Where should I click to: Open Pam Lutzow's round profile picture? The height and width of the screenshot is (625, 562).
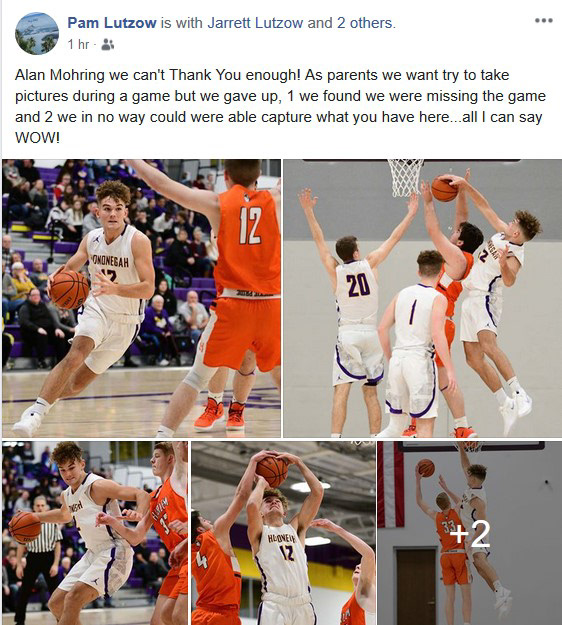[x=37, y=33]
